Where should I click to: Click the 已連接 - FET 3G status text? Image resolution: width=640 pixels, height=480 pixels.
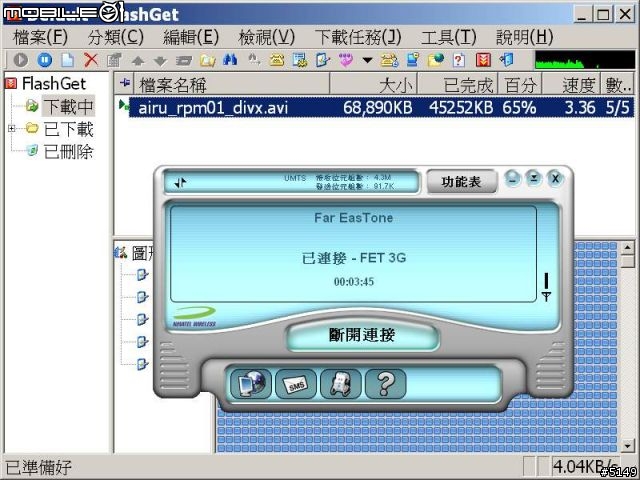[354, 258]
